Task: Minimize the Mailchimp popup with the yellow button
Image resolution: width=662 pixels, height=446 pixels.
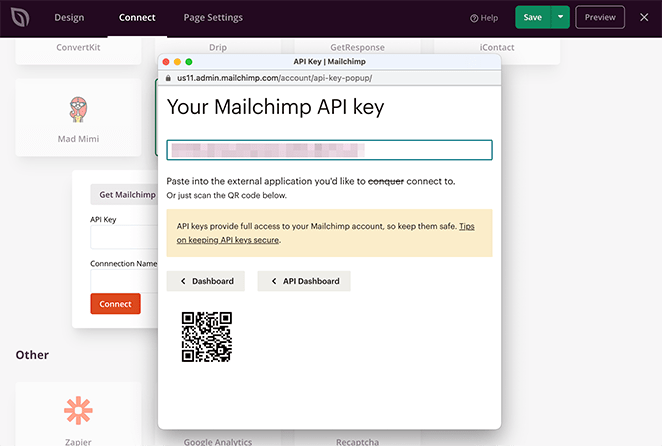Action: [177, 62]
